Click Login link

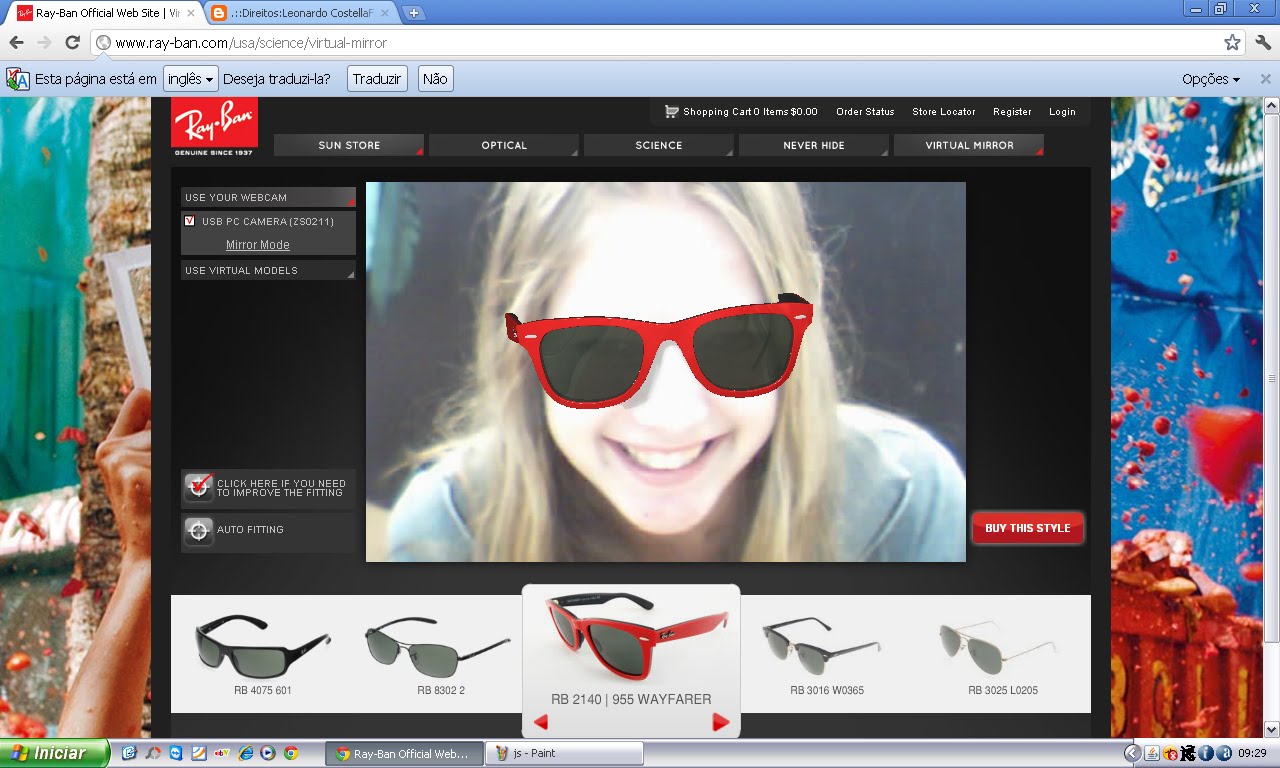[1062, 112]
